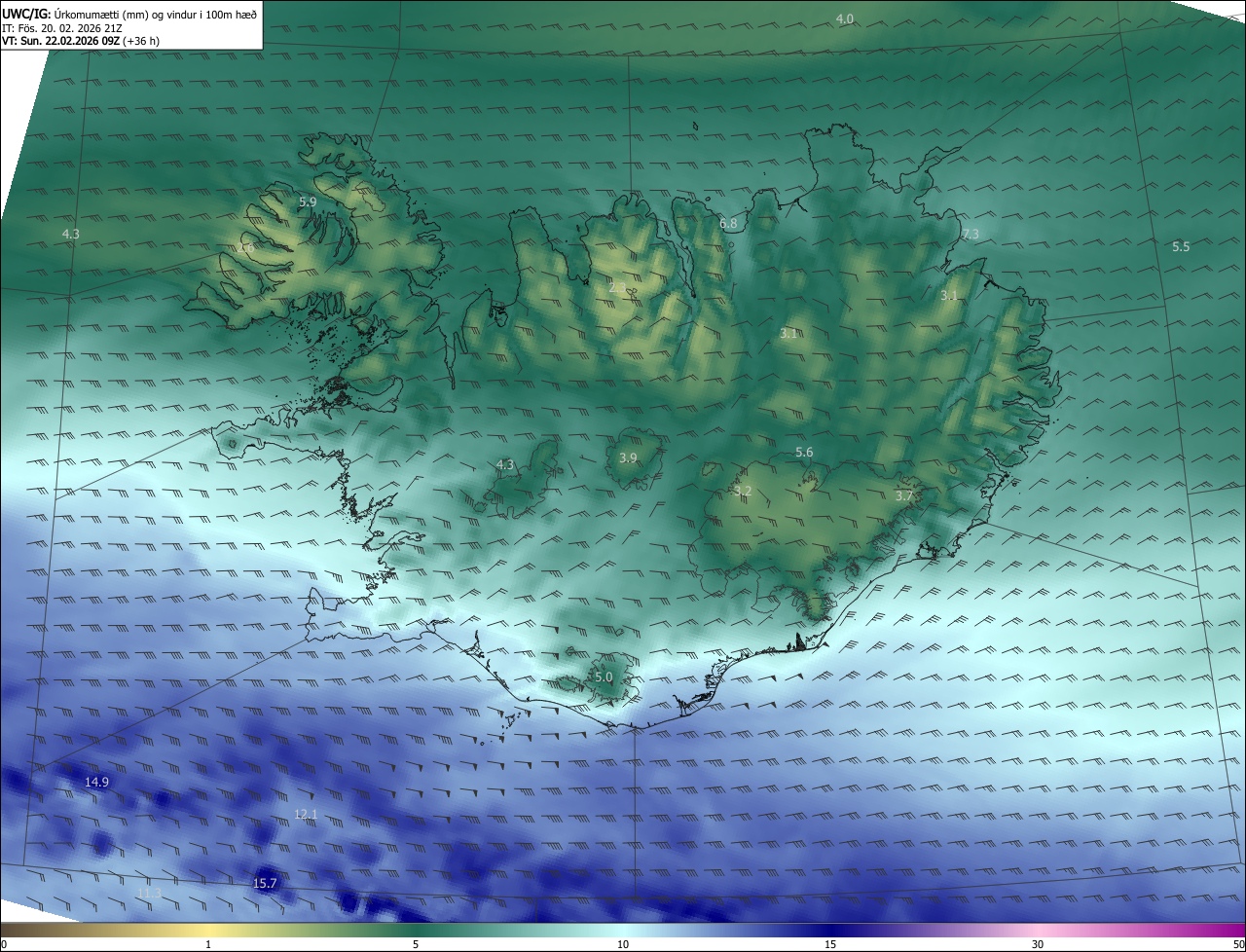The image size is (1246, 952).
Task: Click the title line starting with UWC/IG
Action: coord(129,14)
